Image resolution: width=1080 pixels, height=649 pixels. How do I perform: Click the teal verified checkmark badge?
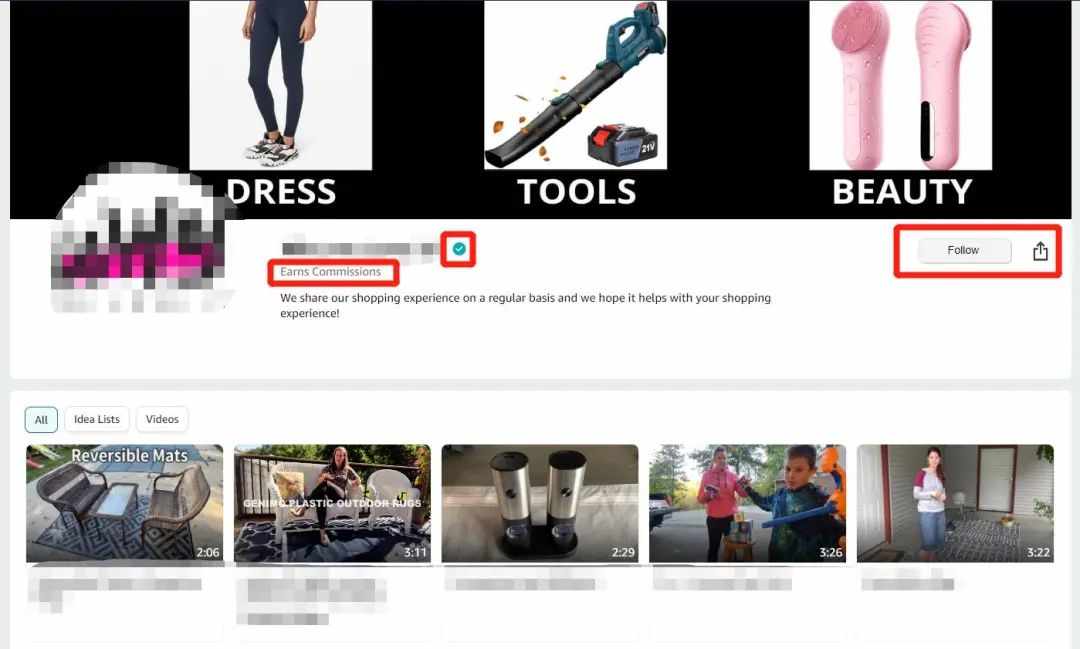point(459,249)
